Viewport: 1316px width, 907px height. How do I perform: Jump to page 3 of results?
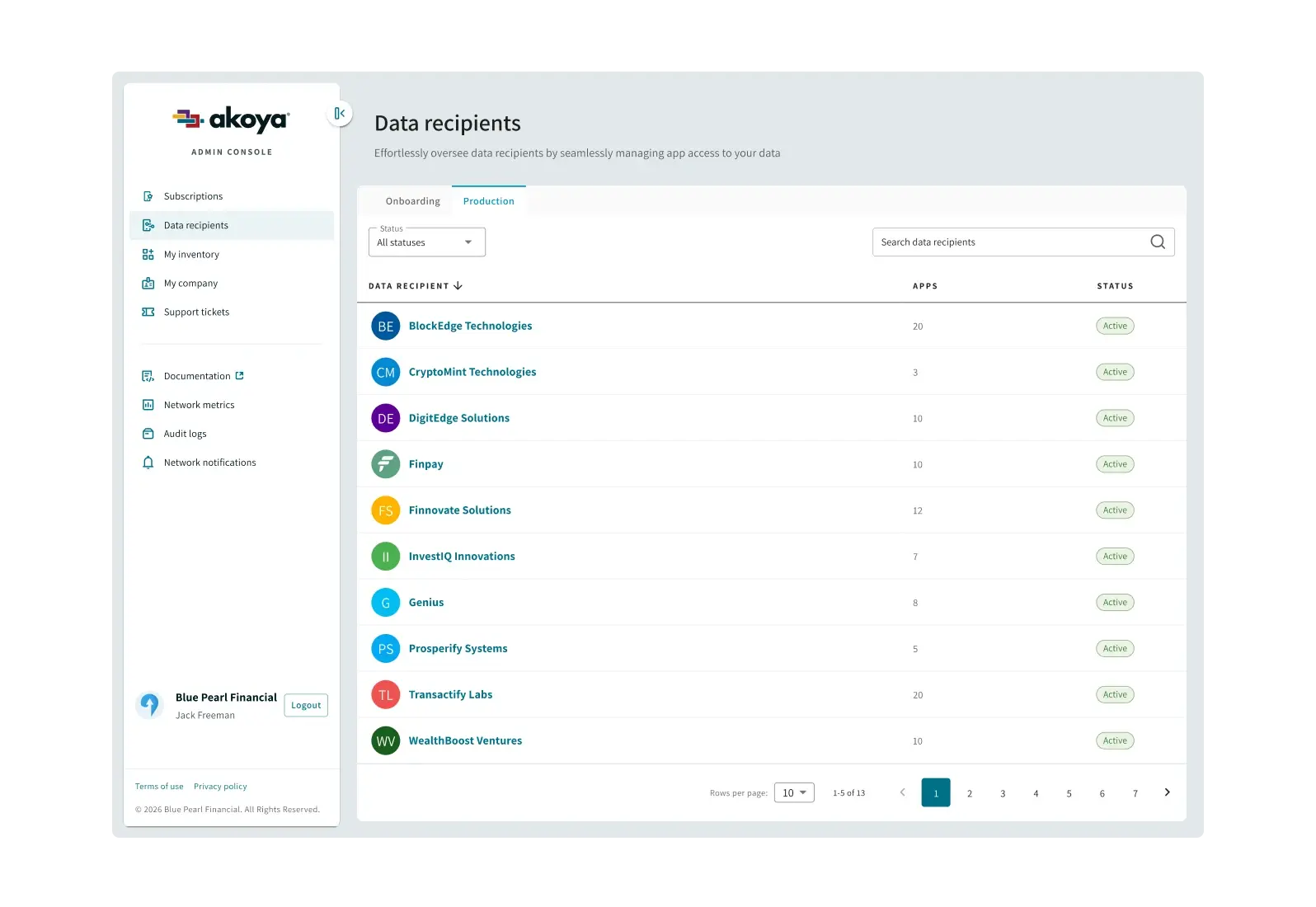pos(1003,793)
